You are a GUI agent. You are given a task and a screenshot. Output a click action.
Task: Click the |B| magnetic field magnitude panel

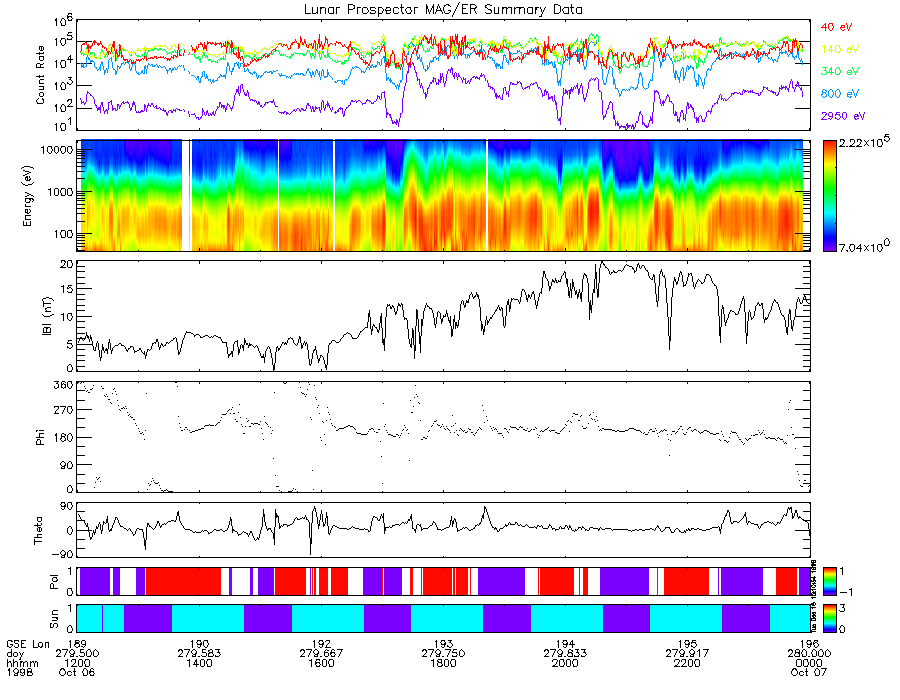(x=443, y=316)
